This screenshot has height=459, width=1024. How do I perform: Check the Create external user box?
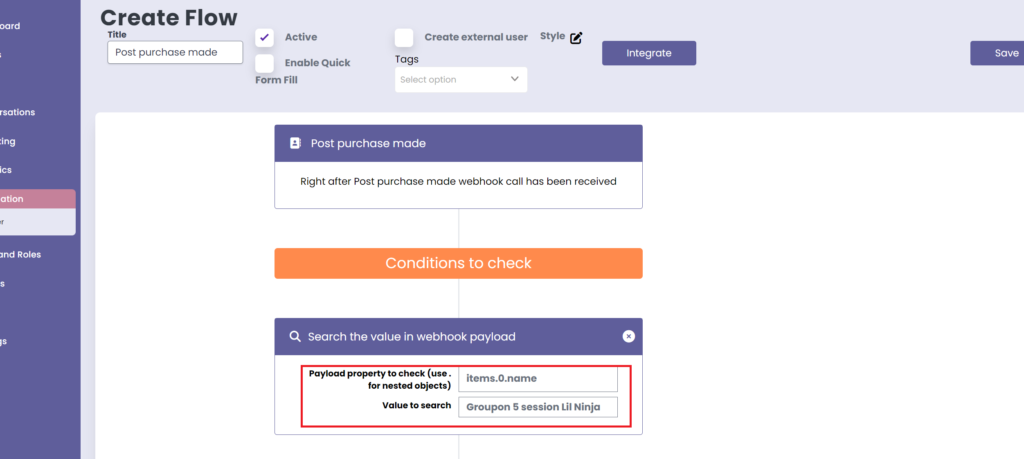[x=404, y=38]
